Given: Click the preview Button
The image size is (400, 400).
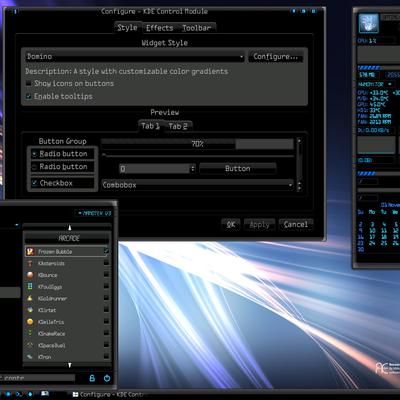Looking at the screenshot, I should coord(238,169).
